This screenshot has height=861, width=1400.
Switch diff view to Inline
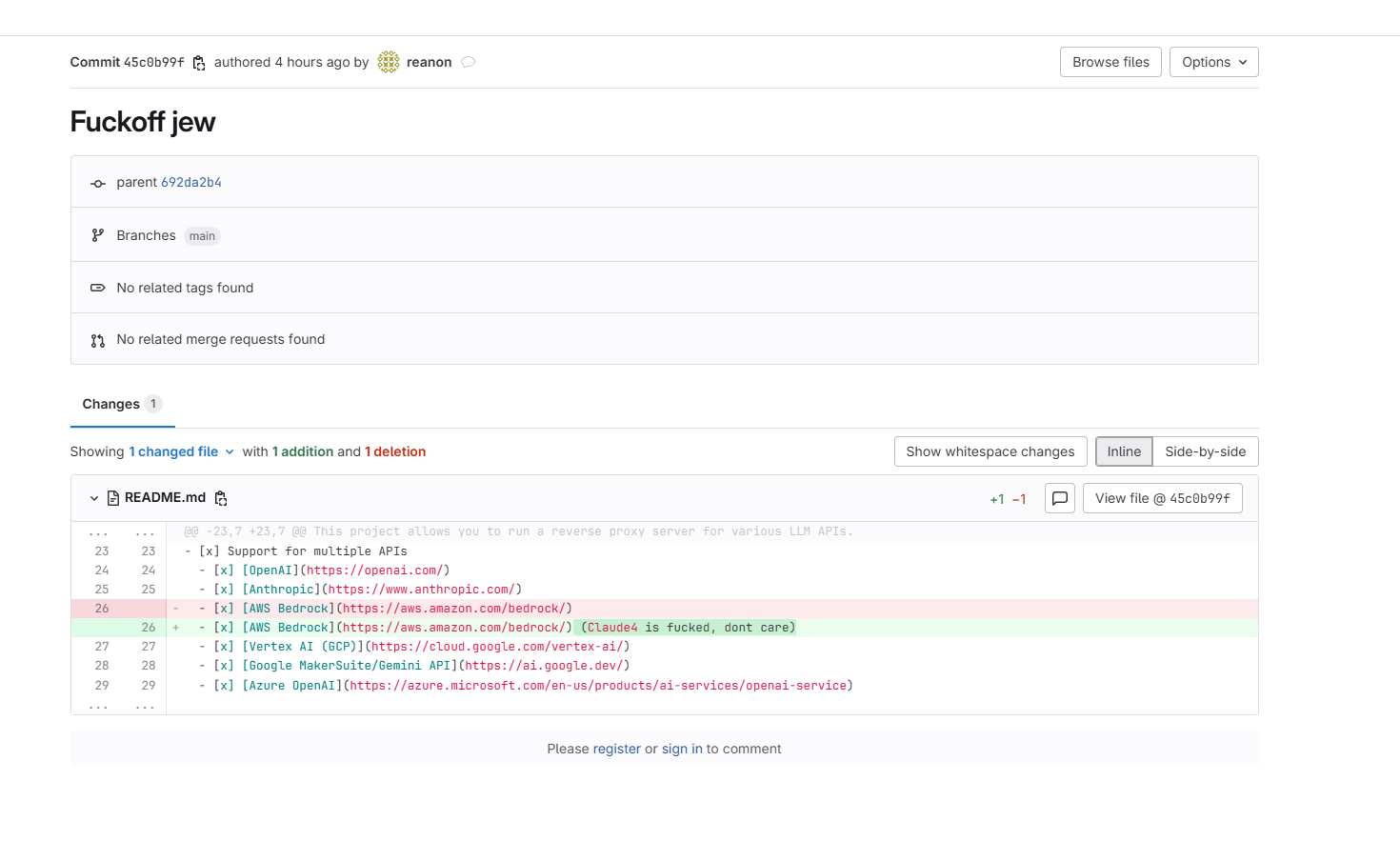(1124, 451)
